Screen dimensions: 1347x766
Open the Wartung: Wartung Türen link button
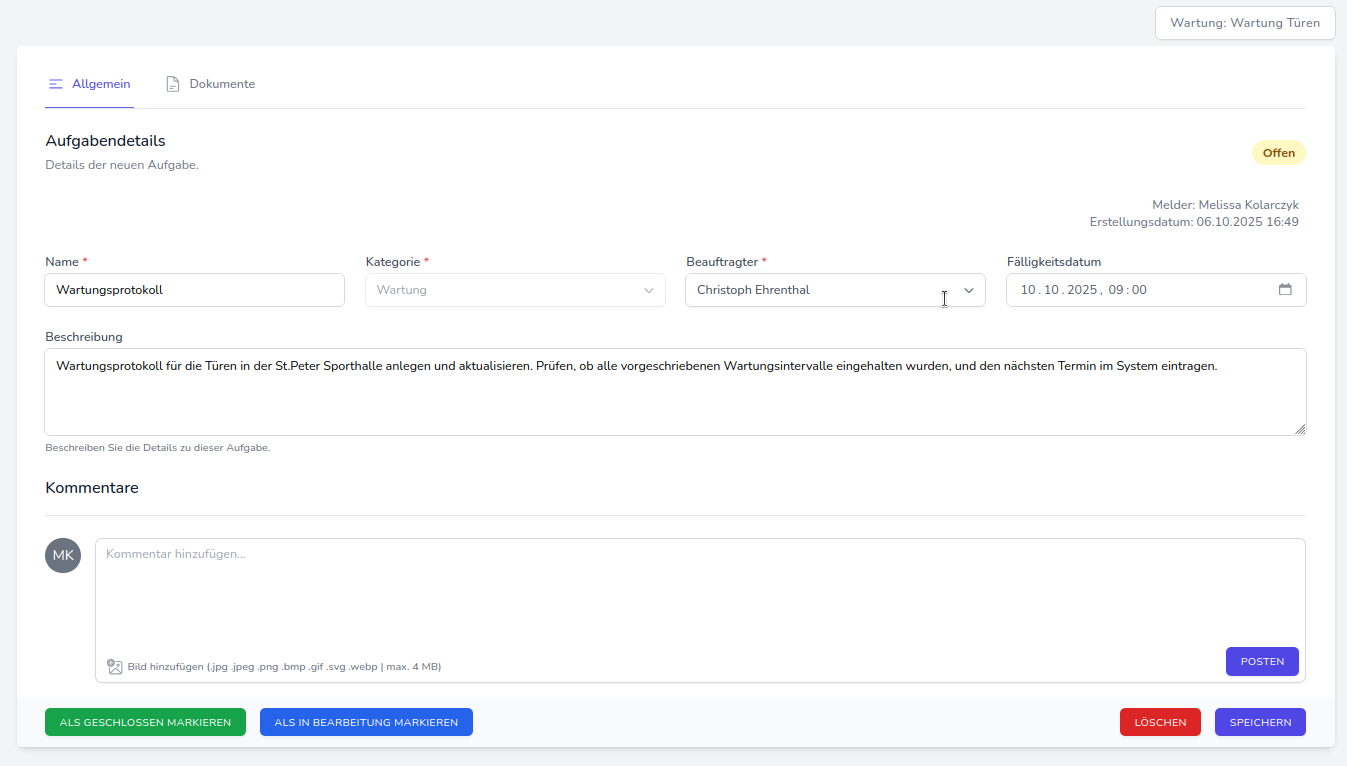(1245, 23)
